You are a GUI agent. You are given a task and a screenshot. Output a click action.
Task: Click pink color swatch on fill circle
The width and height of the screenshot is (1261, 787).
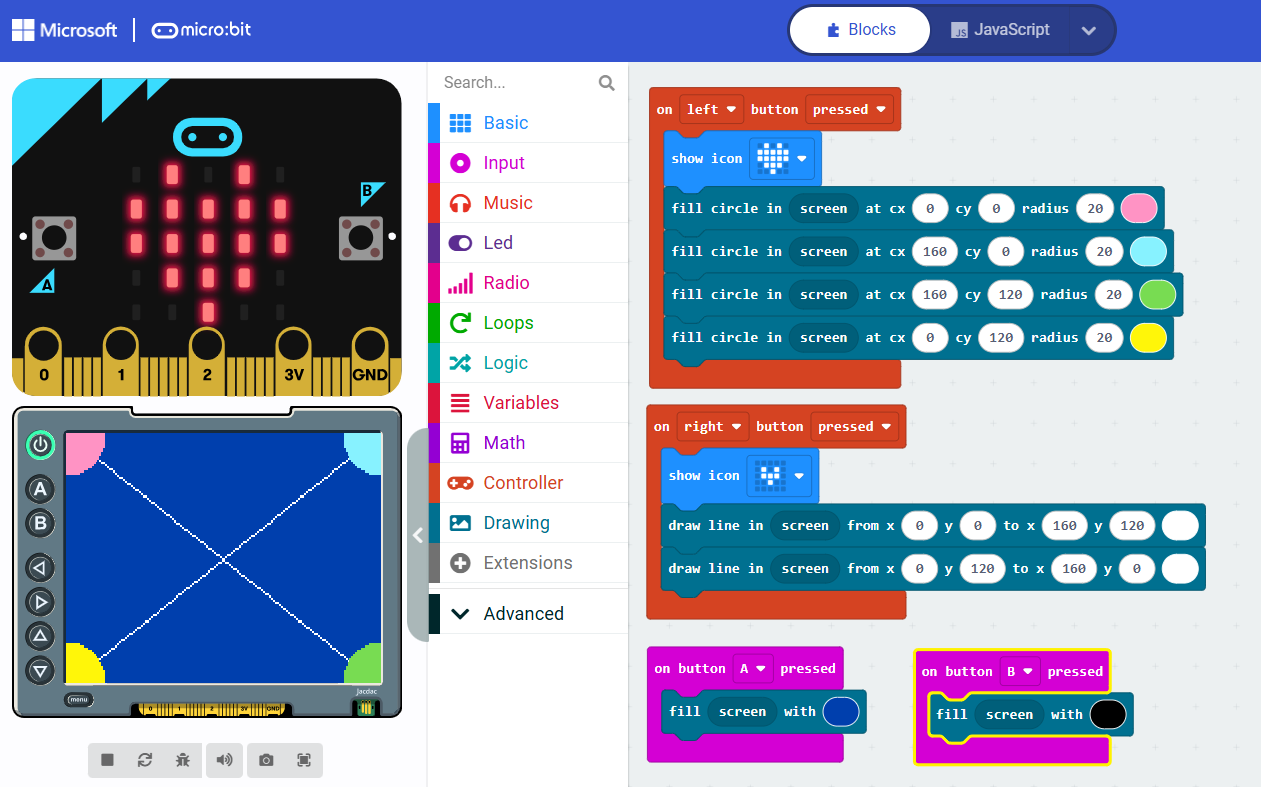pyautogui.click(x=1139, y=208)
